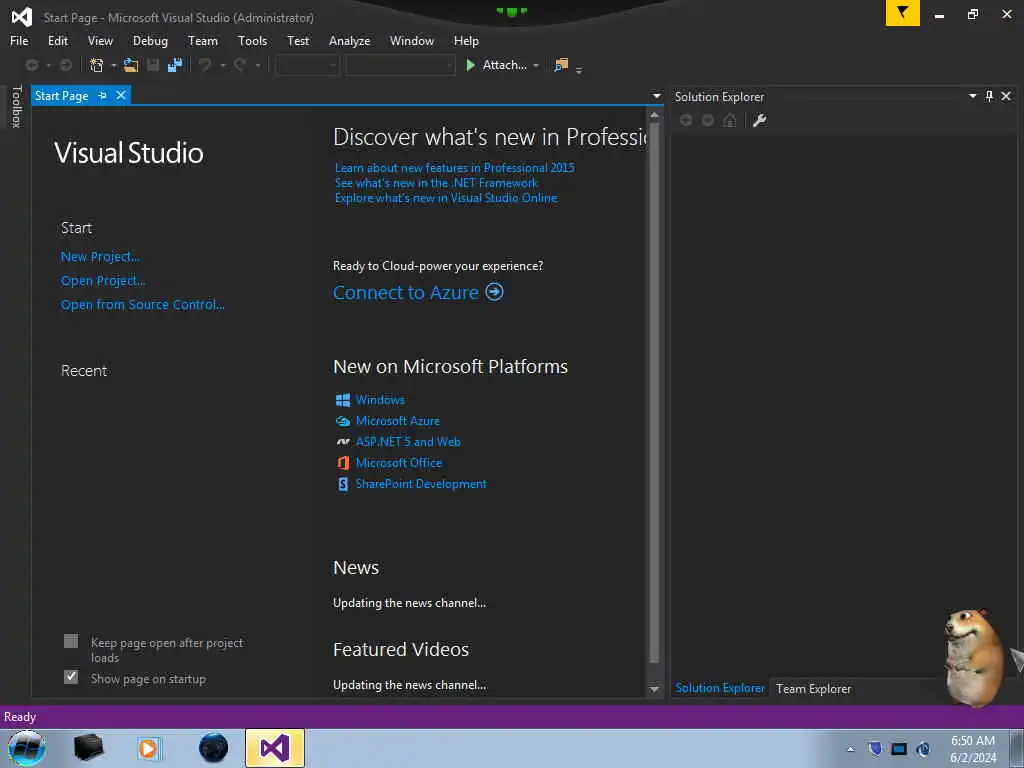Click the Connect to Azure link
The width and height of the screenshot is (1024, 768).
pos(406,292)
